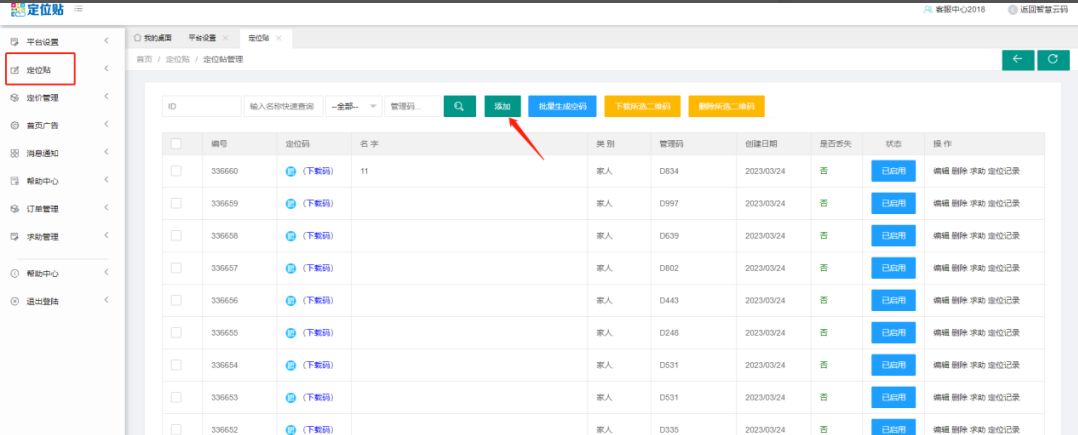Click the green back arrow button
This screenshot has height=435, width=1078.
[x=1017, y=60]
